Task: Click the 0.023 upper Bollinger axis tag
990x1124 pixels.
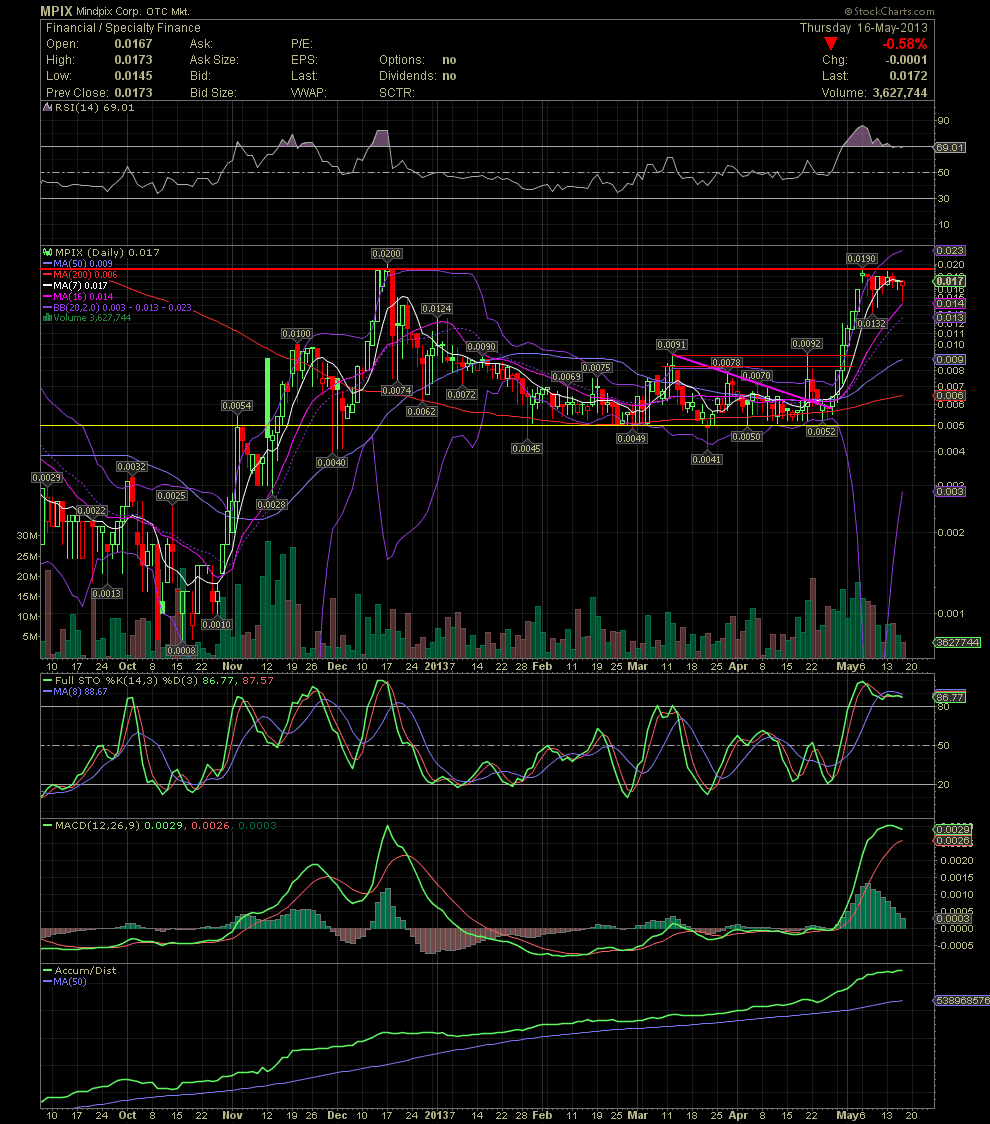Action: click(950, 251)
